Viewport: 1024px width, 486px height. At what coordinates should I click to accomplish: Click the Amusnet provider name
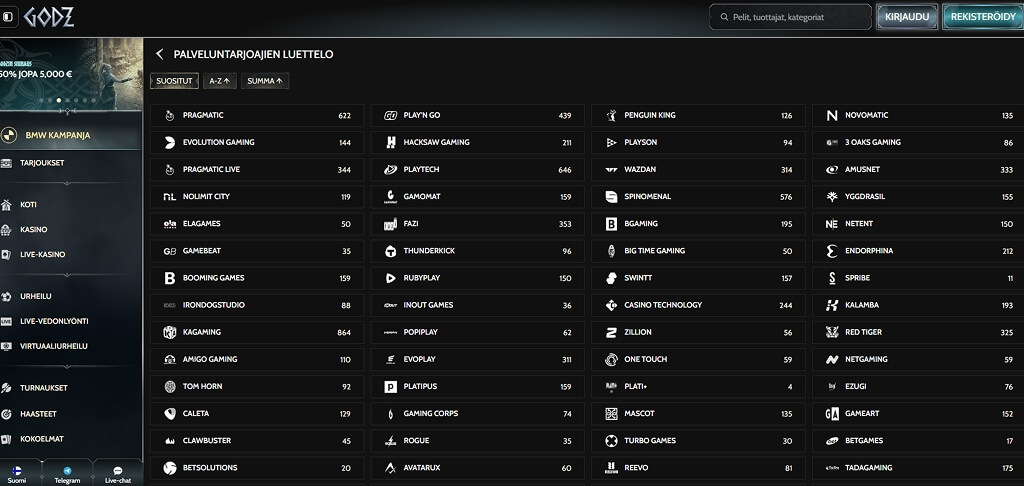pyautogui.click(x=862, y=170)
